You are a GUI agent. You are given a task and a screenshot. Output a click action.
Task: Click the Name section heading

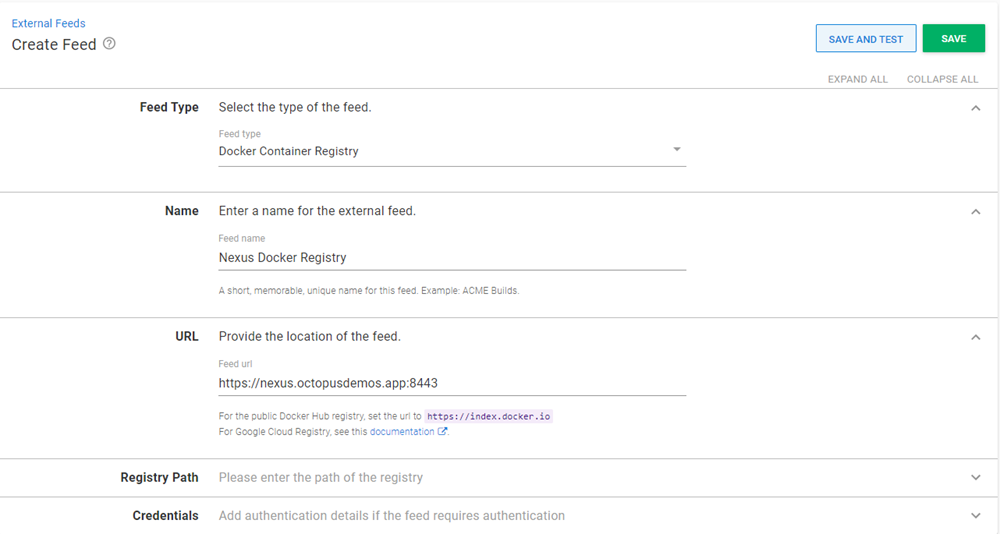182,211
